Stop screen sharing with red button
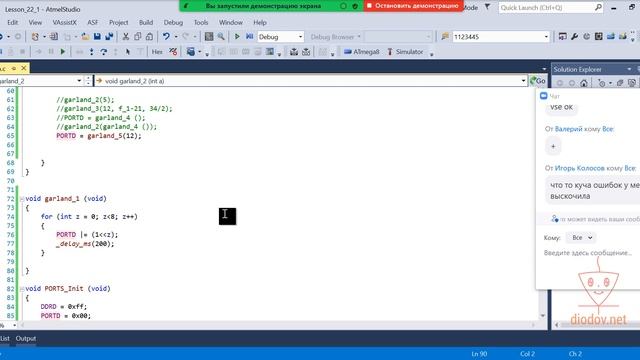 [x=413, y=6]
